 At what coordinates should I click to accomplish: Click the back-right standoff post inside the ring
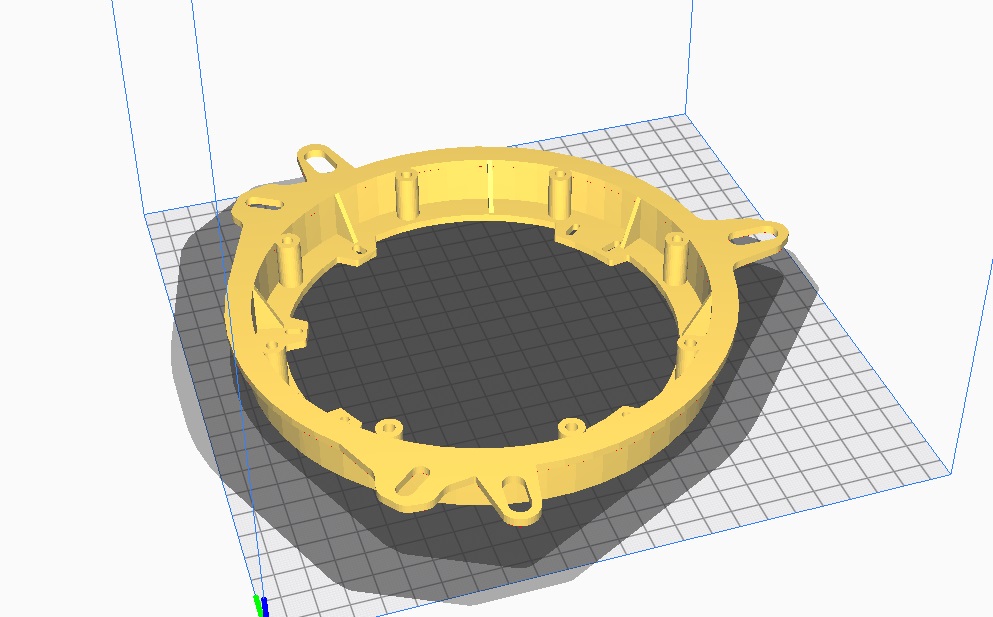(558, 194)
